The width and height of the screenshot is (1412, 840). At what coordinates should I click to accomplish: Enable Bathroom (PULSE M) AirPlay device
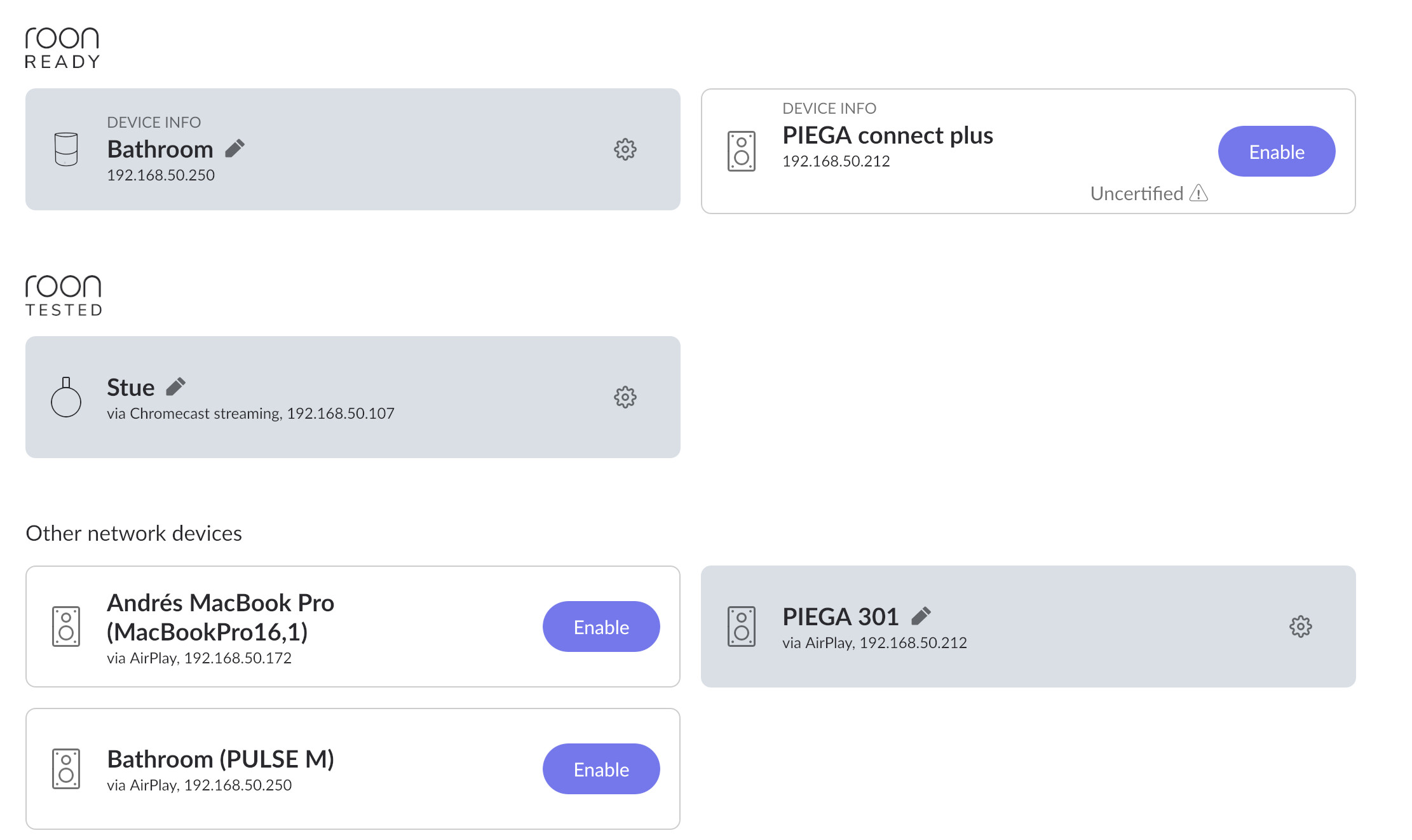[x=601, y=769]
